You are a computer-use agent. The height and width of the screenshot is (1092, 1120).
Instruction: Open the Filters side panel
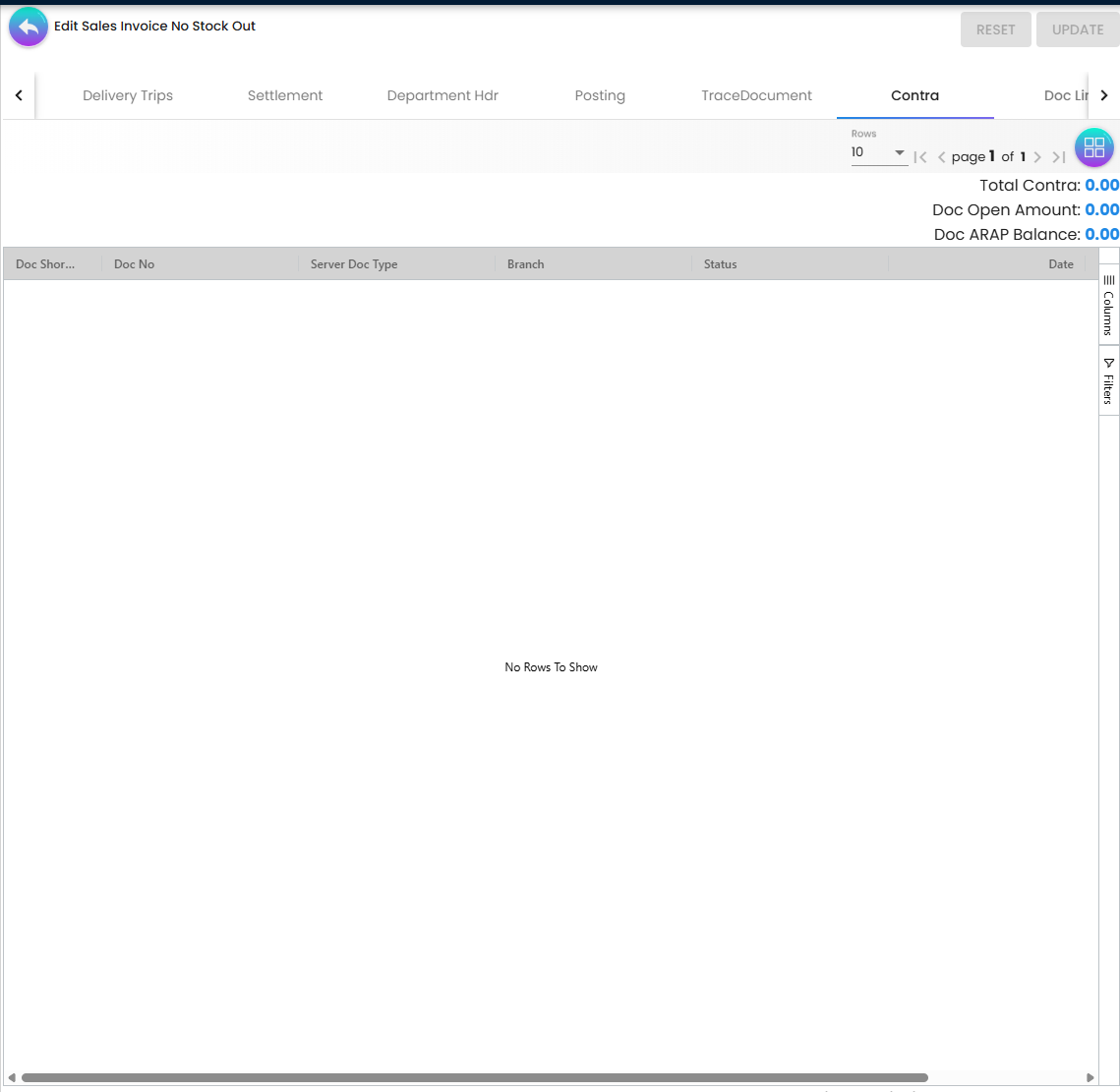tap(1108, 380)
